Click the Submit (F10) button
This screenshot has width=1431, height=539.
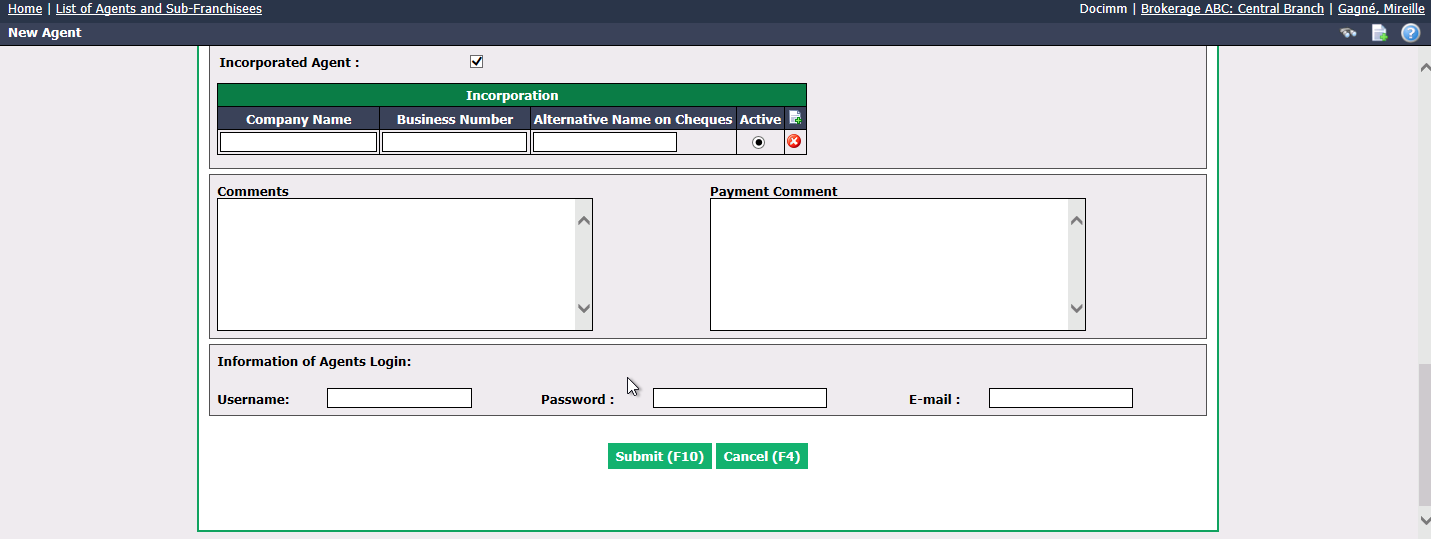660,456
